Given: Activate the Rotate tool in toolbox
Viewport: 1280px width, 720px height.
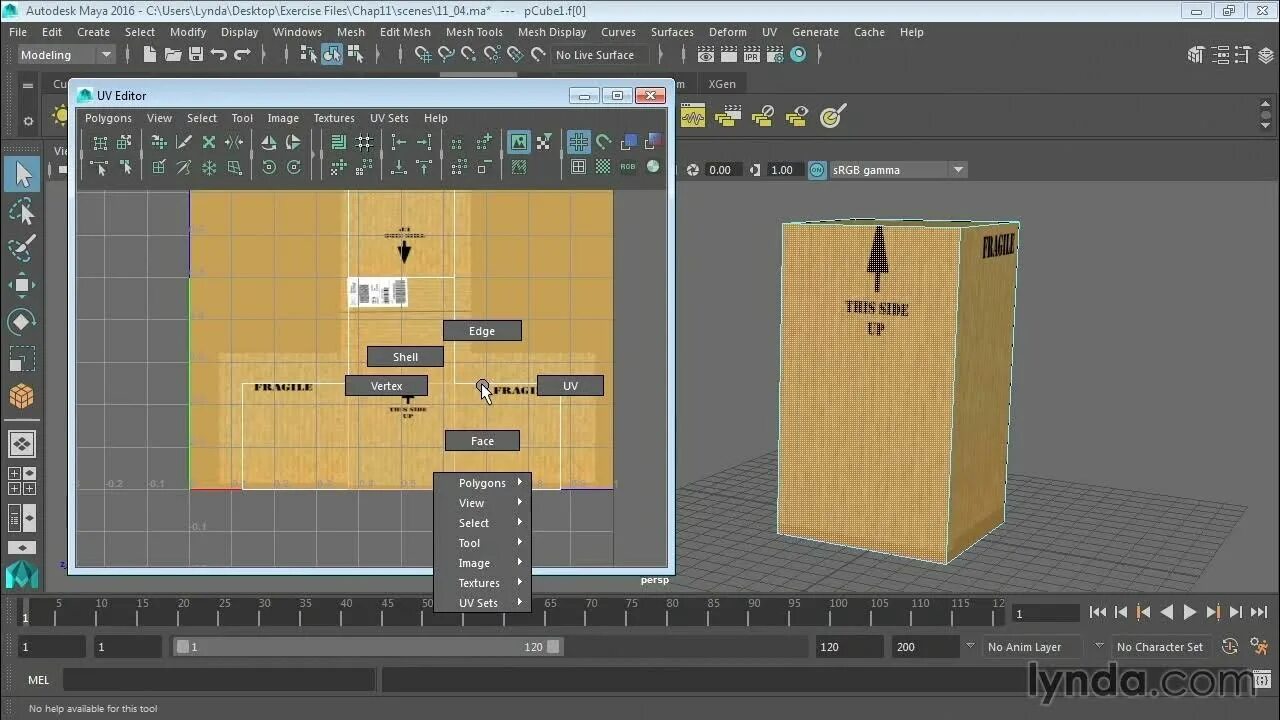Looking at the screenshot, I should [x=22, y=322].
